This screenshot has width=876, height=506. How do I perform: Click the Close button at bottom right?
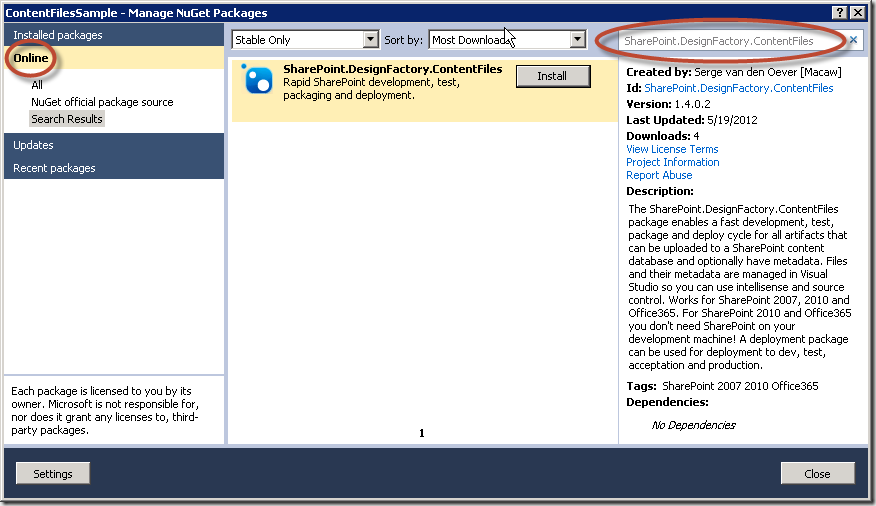(817, 473)
